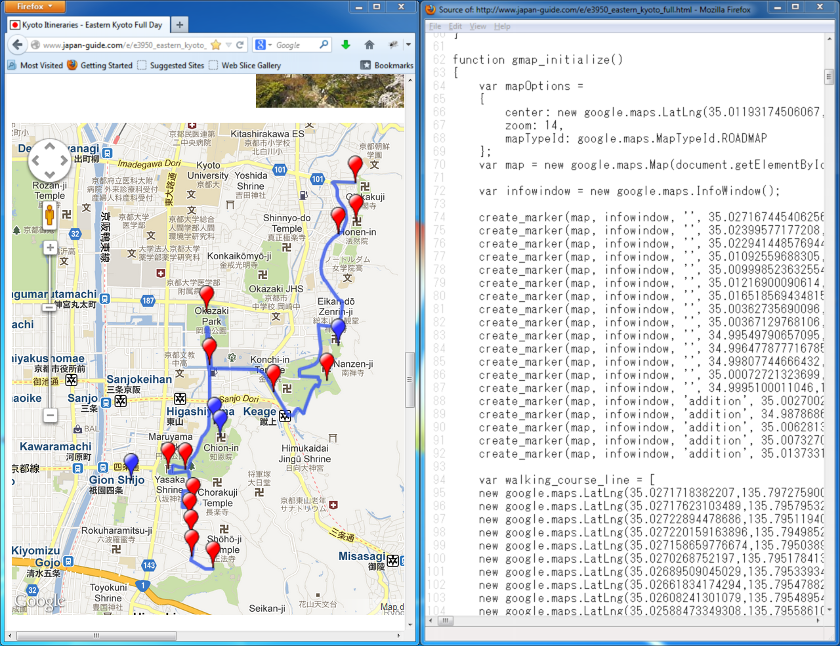The width and height of the screenshot is (840, 646).
Task: Click the Street View pegman icon
Action: pos(50,216)
